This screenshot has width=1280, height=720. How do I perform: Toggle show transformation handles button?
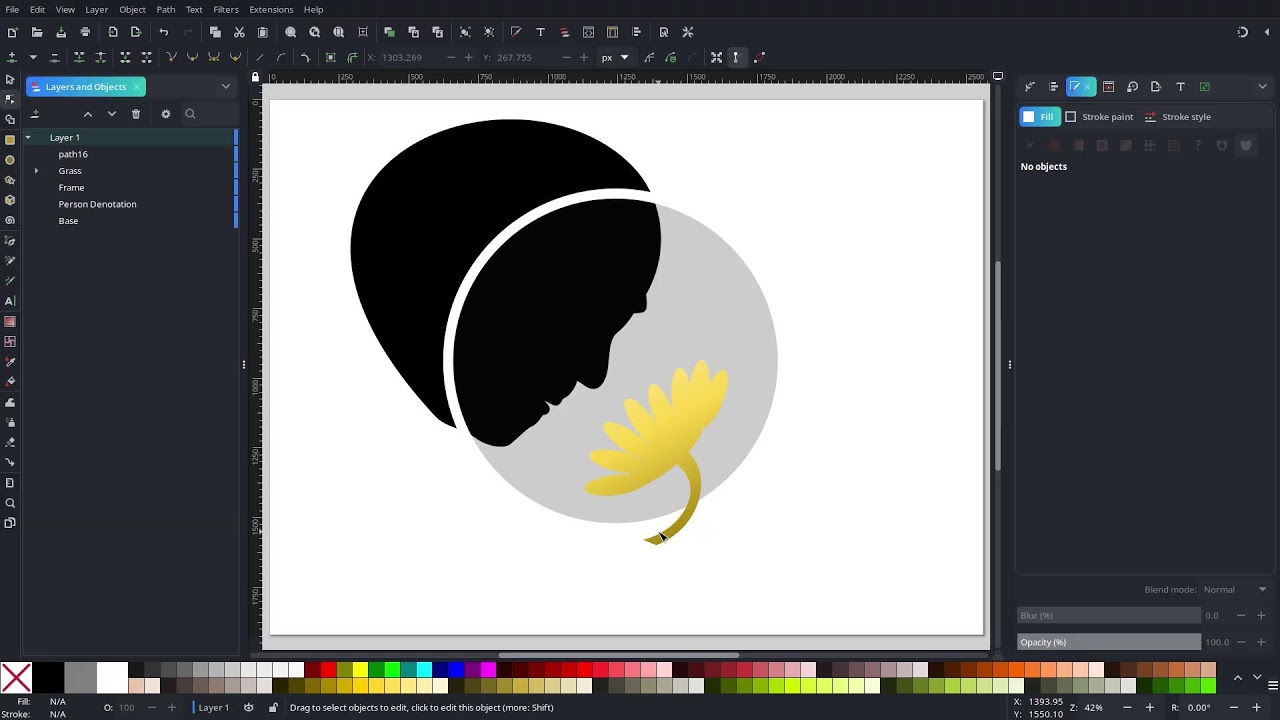pos(716,57)
